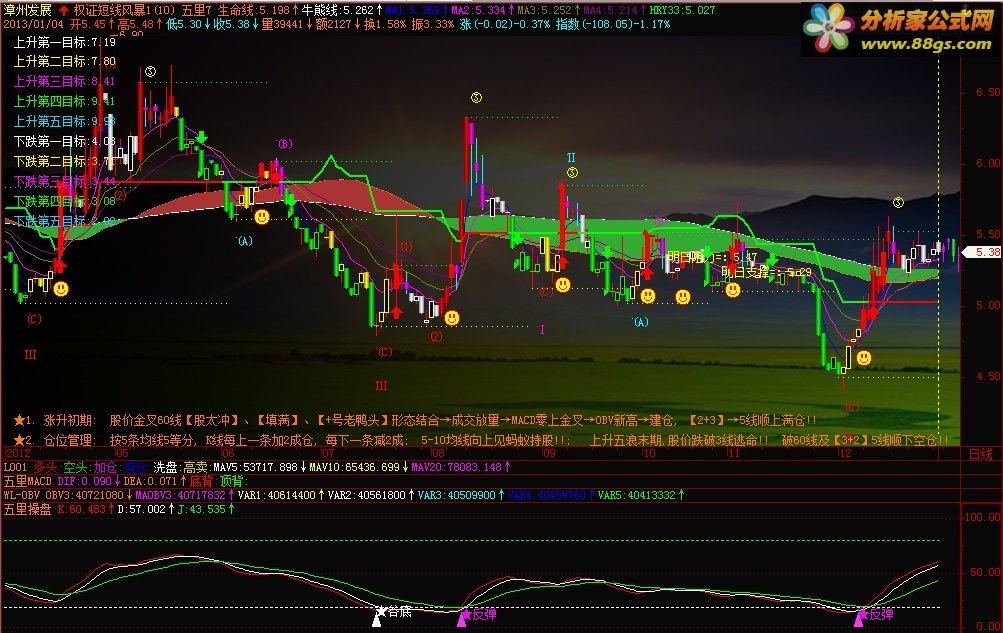Image resolution: width=1003 pixels, height=633 pixels.
Task: Click the magenta I wave label
Action: coord(542,330)
